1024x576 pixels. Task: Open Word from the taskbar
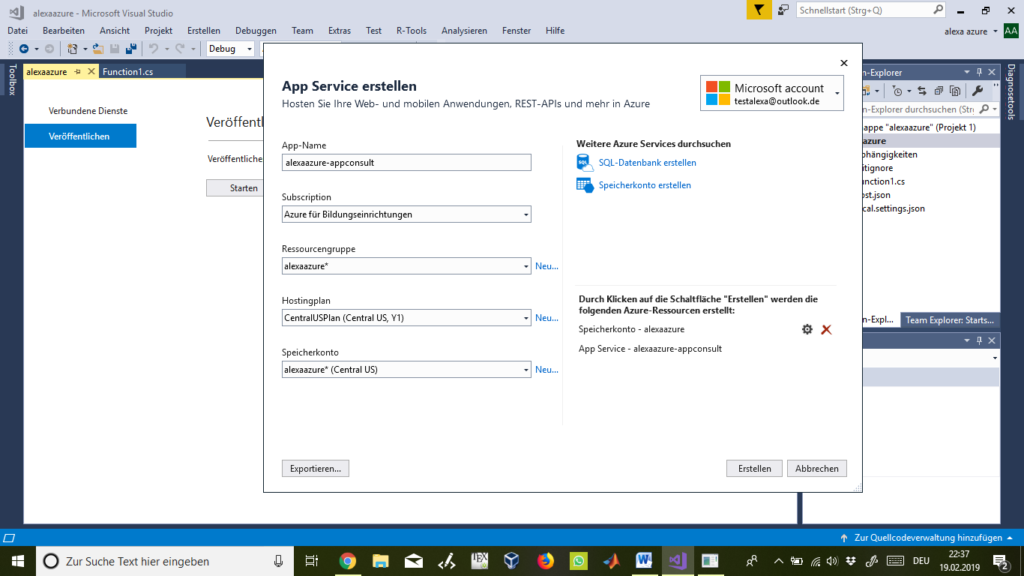click(x=644, y=561)
